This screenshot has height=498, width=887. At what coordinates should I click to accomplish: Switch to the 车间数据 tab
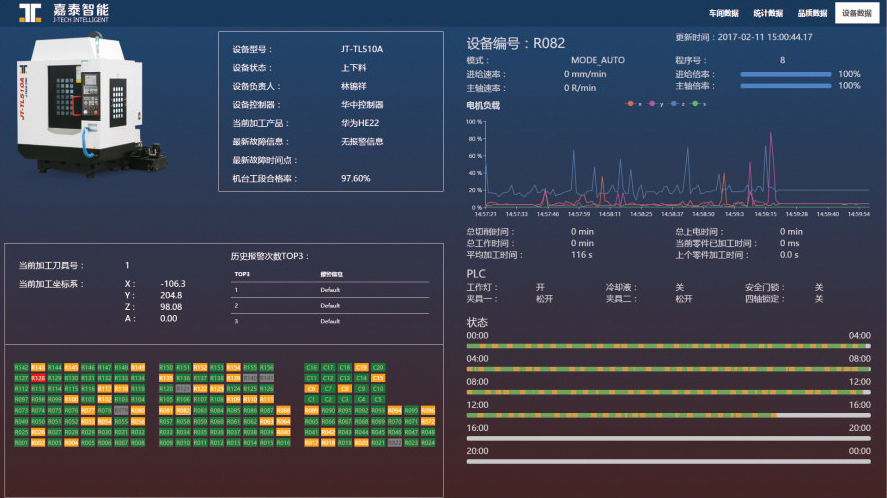[723, 13]
